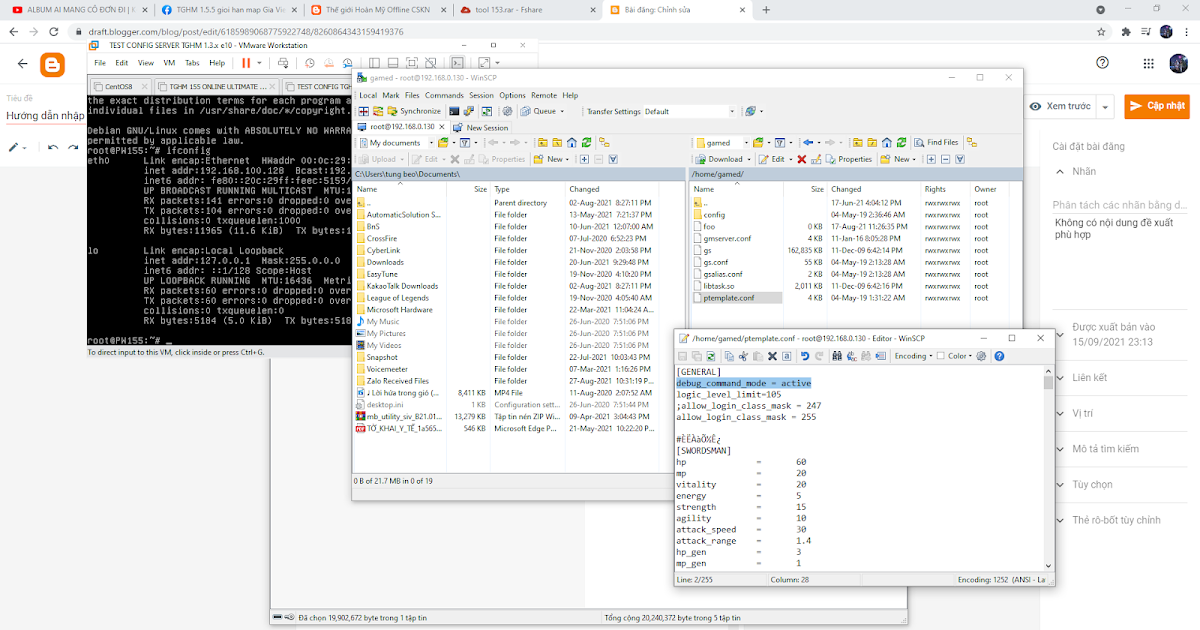The image size is (1200, 630).
Task: Click the Find Files button
Action: pyautogui.click(x=935, y=143)
